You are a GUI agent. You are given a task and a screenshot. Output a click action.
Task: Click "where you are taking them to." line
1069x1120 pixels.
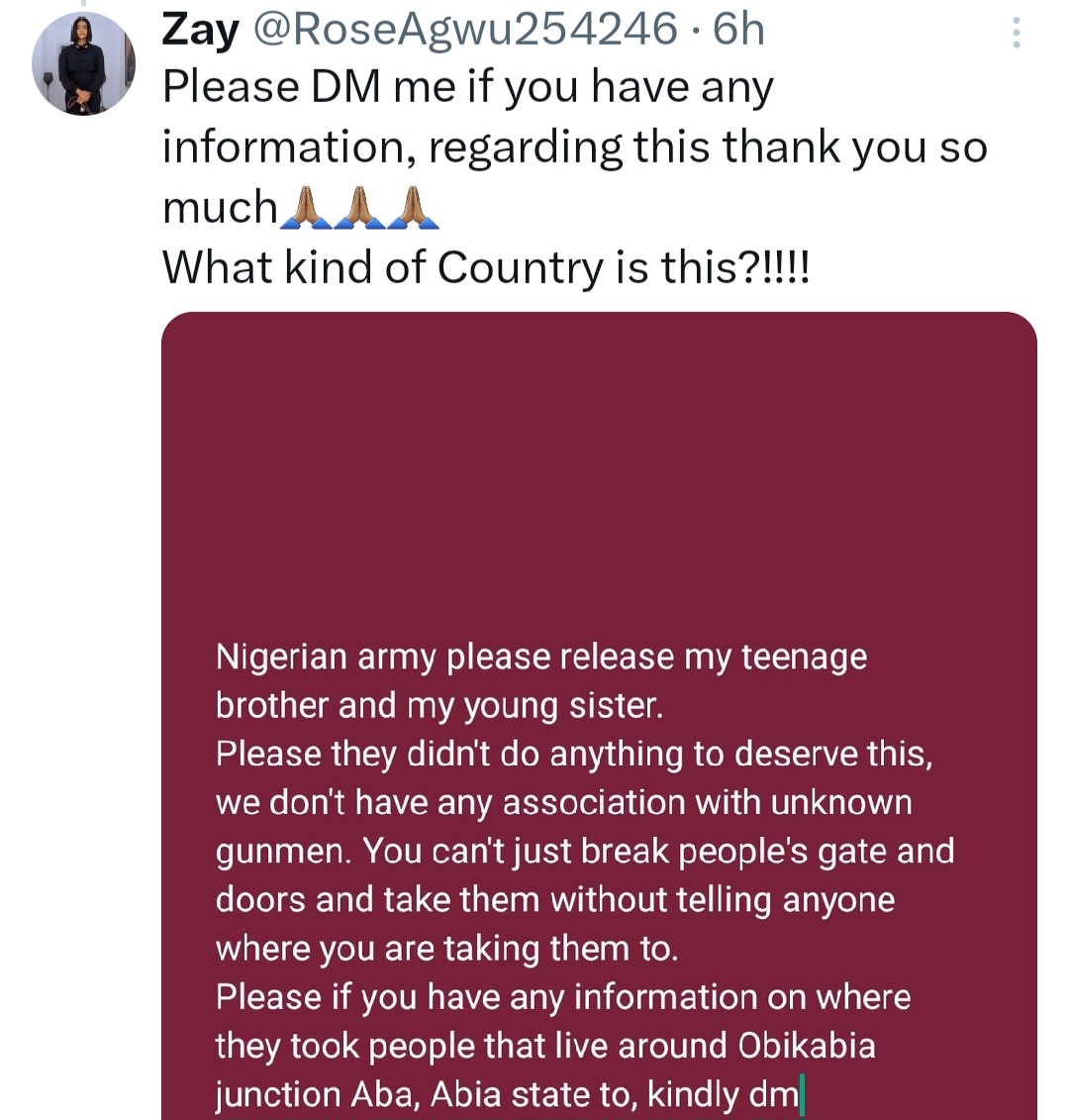[446, 949]
